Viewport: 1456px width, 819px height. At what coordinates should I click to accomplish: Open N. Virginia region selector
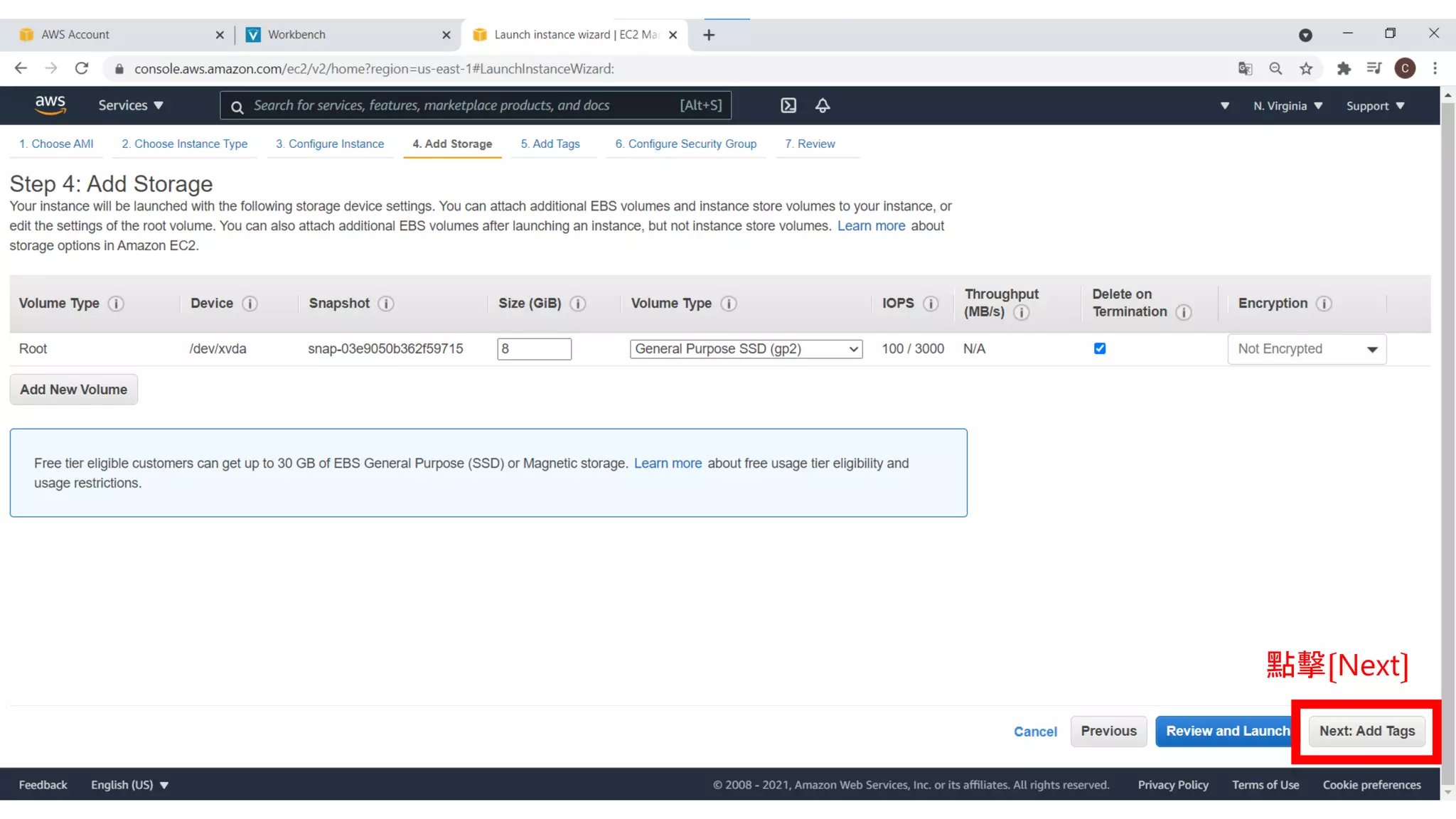[x=1288, y=106]
